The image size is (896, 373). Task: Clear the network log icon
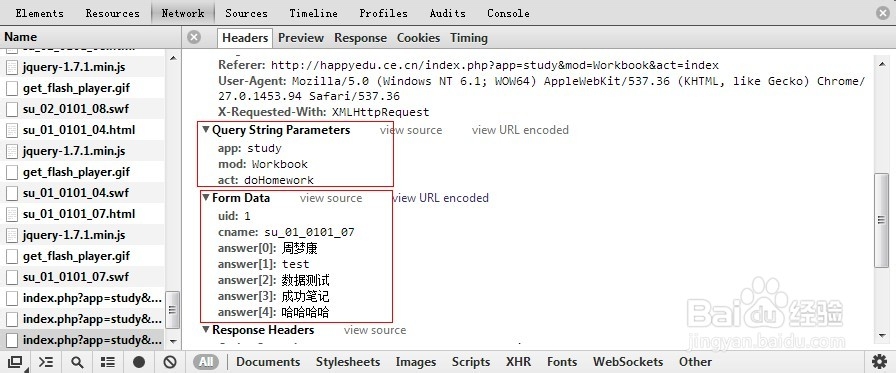tap(170, 362)
